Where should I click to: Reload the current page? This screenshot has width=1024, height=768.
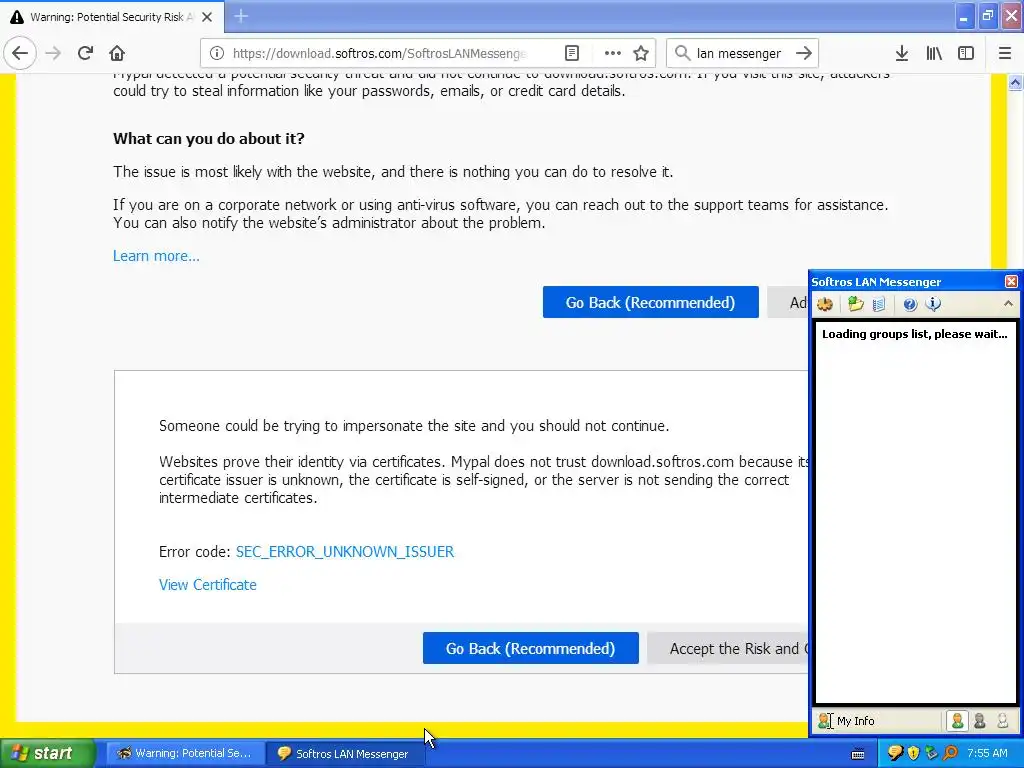point(85,53)
